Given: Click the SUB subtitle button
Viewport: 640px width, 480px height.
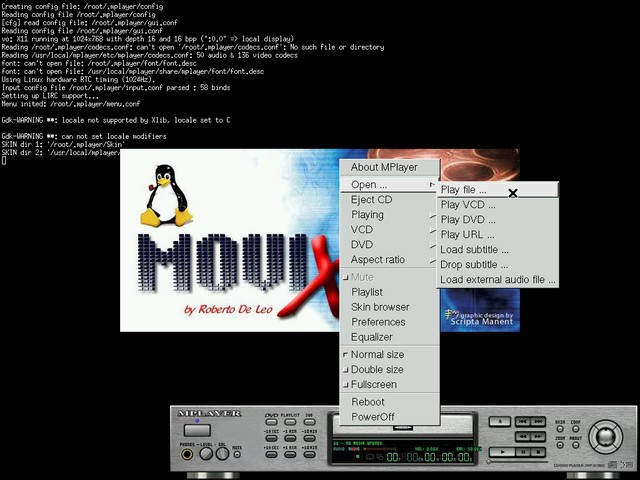Looking at the screenshot, I should pos(310,422).
